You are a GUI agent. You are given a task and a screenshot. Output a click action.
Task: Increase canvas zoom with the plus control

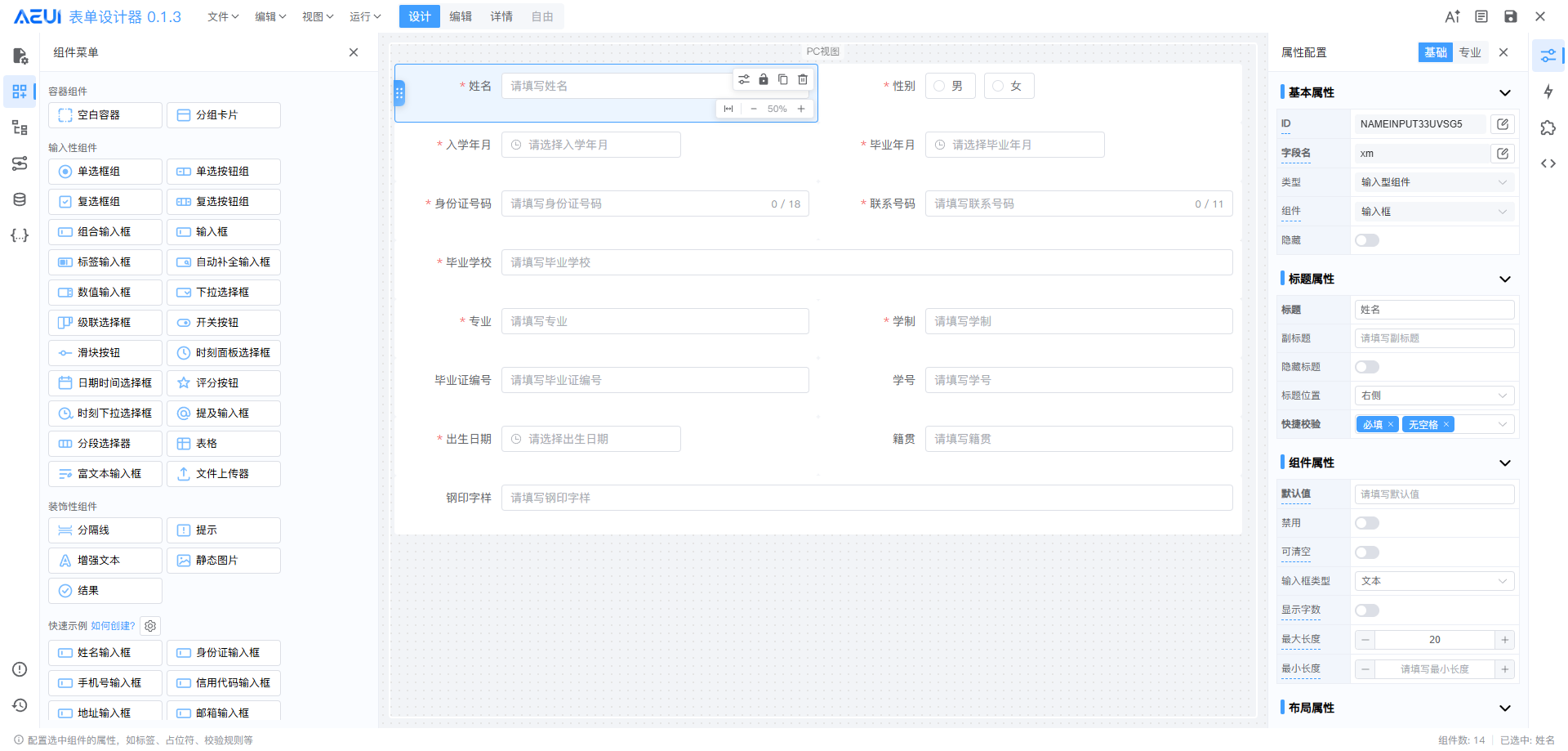[801, 108]
